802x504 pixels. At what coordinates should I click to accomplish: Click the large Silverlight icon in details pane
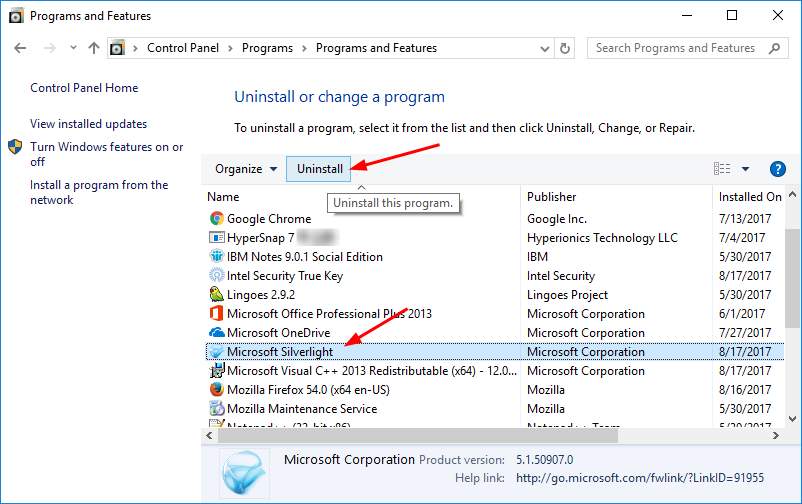tap(244, 473)
